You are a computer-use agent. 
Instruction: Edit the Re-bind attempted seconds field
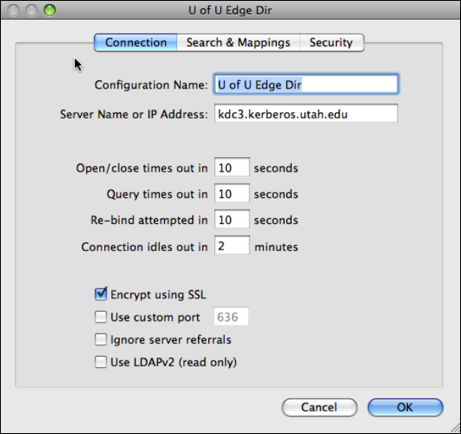pos(232,219)
